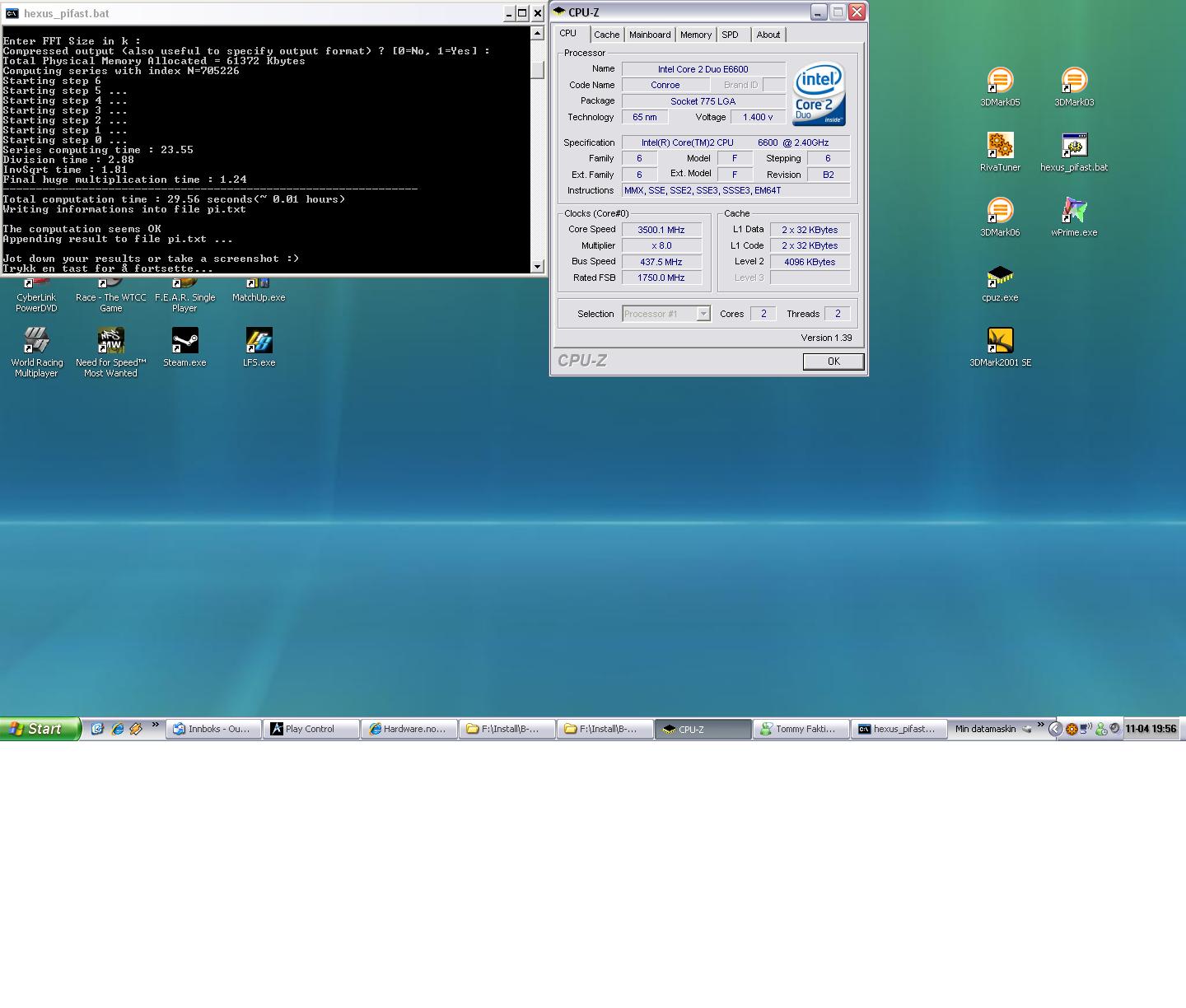Switch to CPU-Z taskbar button

pos(703,729)
